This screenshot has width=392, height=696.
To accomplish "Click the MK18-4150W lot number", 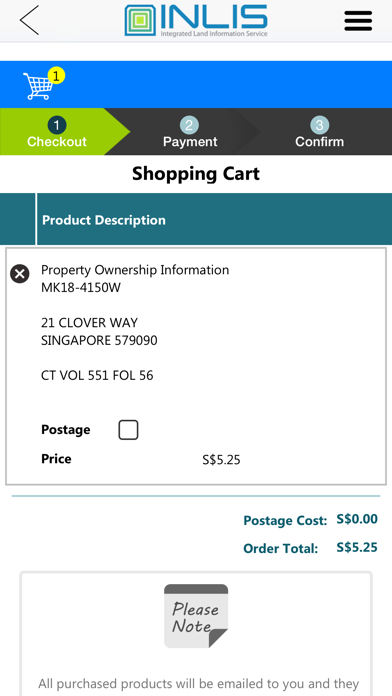I will coord(81,288).
